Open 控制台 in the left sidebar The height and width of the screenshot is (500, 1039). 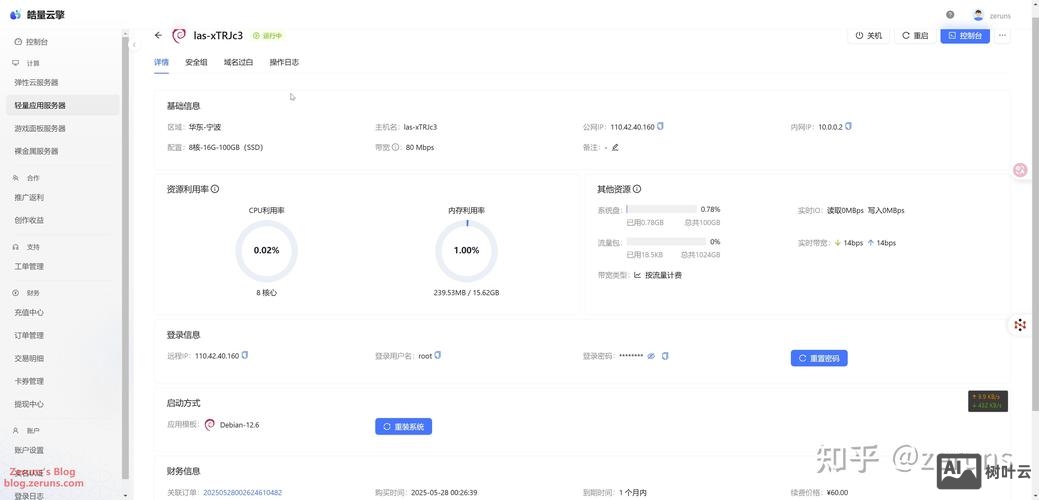(x=37, y=42)
